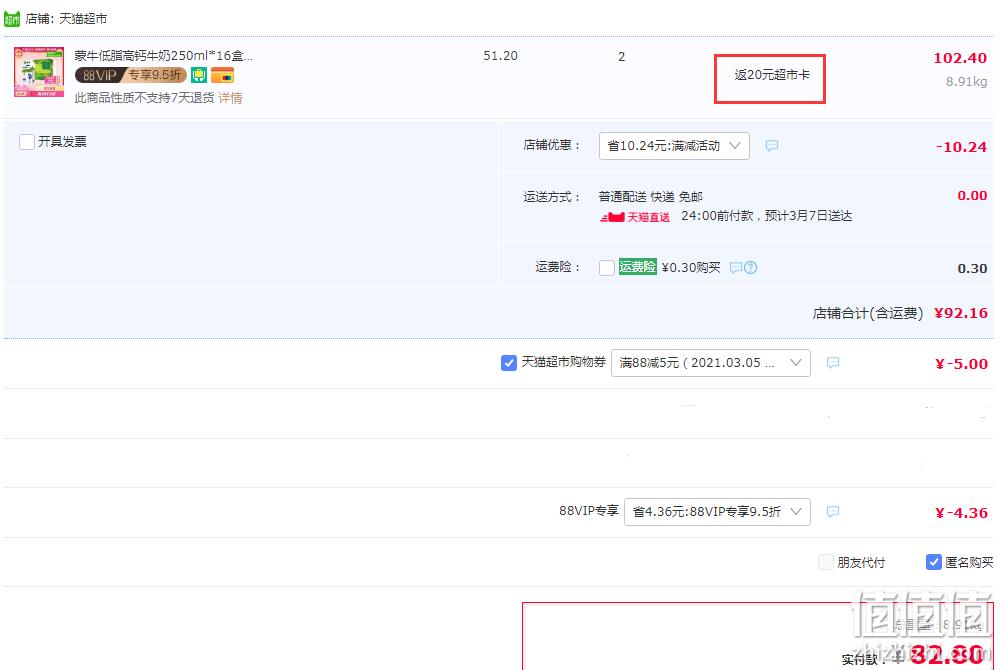Click the message icon beside 运费险 price
The image size is (1001, 670).
[736, 267]
